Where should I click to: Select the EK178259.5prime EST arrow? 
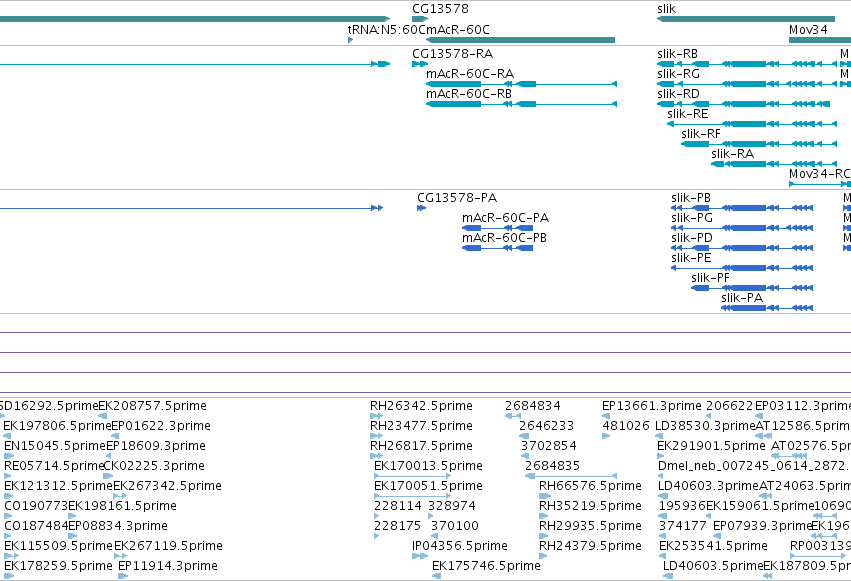tap(8, 576)
